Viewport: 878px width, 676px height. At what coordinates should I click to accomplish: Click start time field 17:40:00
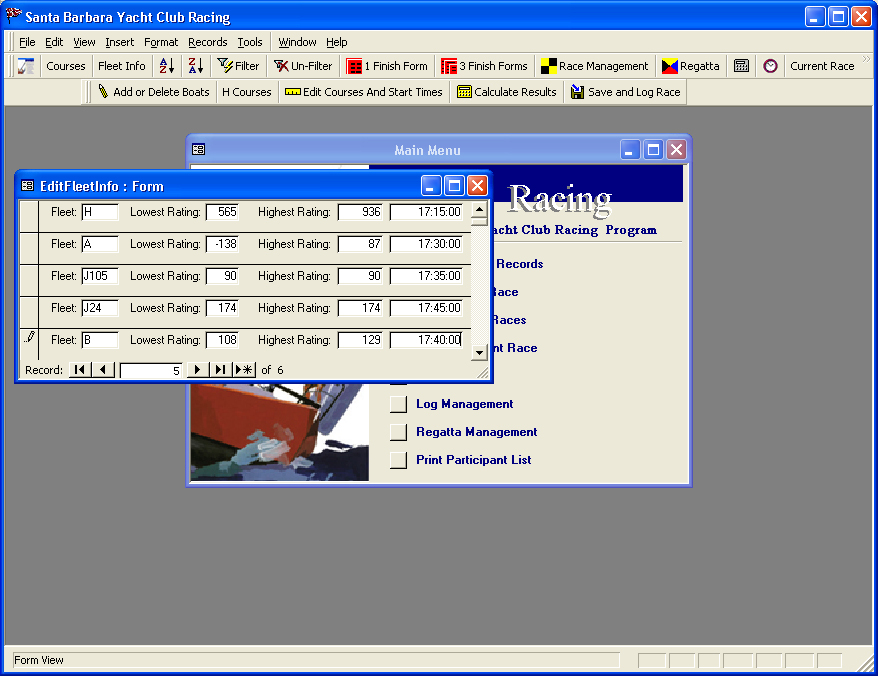(x=426, y=340)
